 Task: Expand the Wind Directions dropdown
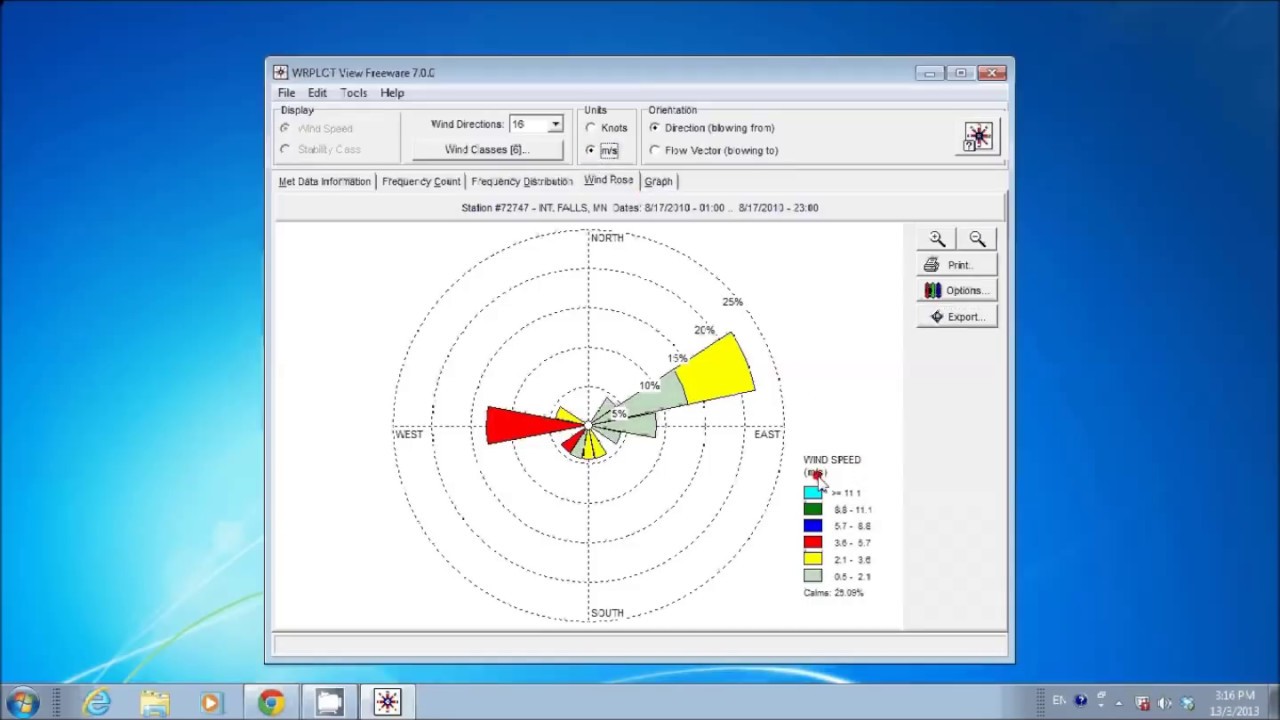[555, 125]
